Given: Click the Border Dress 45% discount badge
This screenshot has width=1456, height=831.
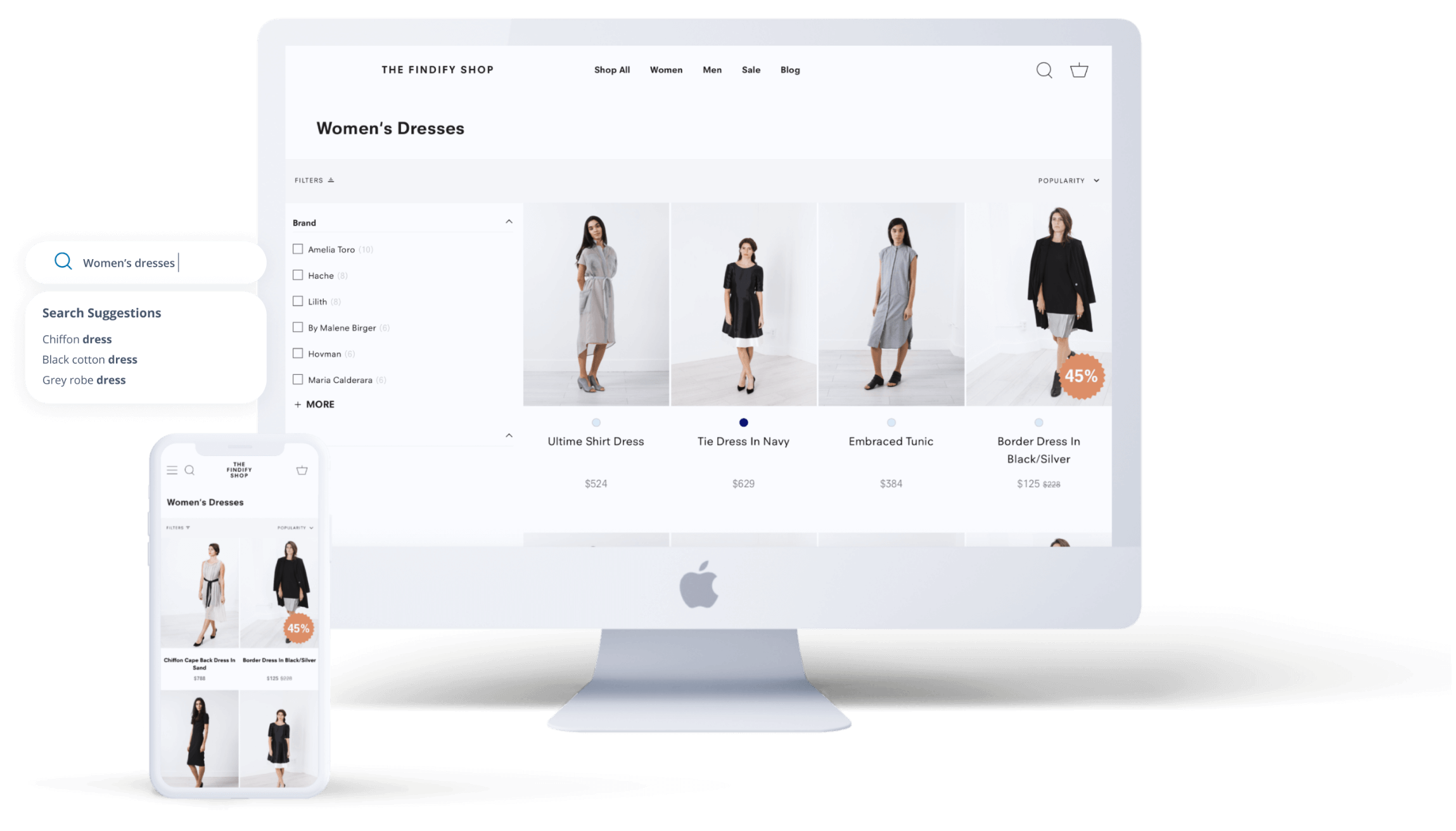Looking at the screenshot, I should coord(1079,376).
